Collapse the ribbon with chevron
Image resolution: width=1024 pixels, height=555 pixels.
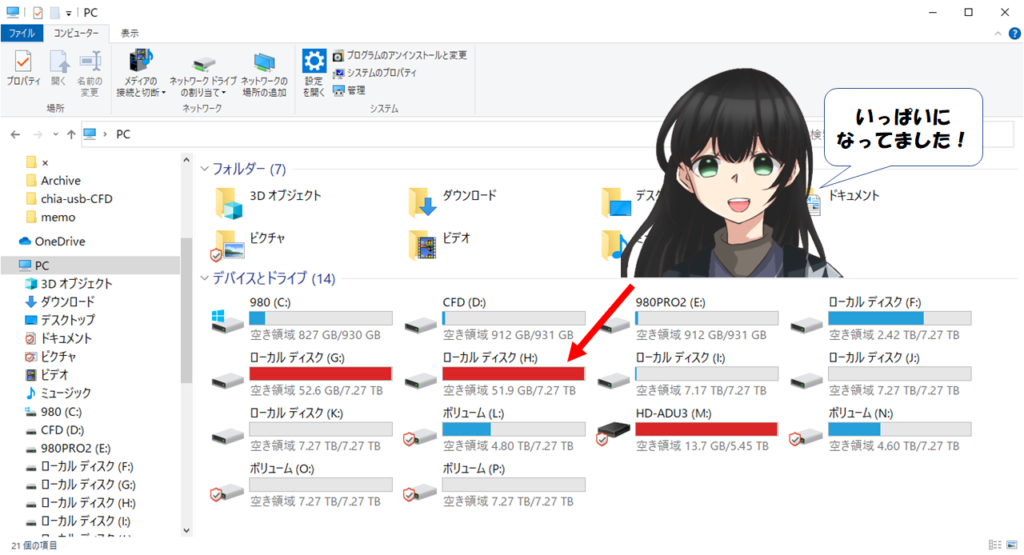click(998, 34)
